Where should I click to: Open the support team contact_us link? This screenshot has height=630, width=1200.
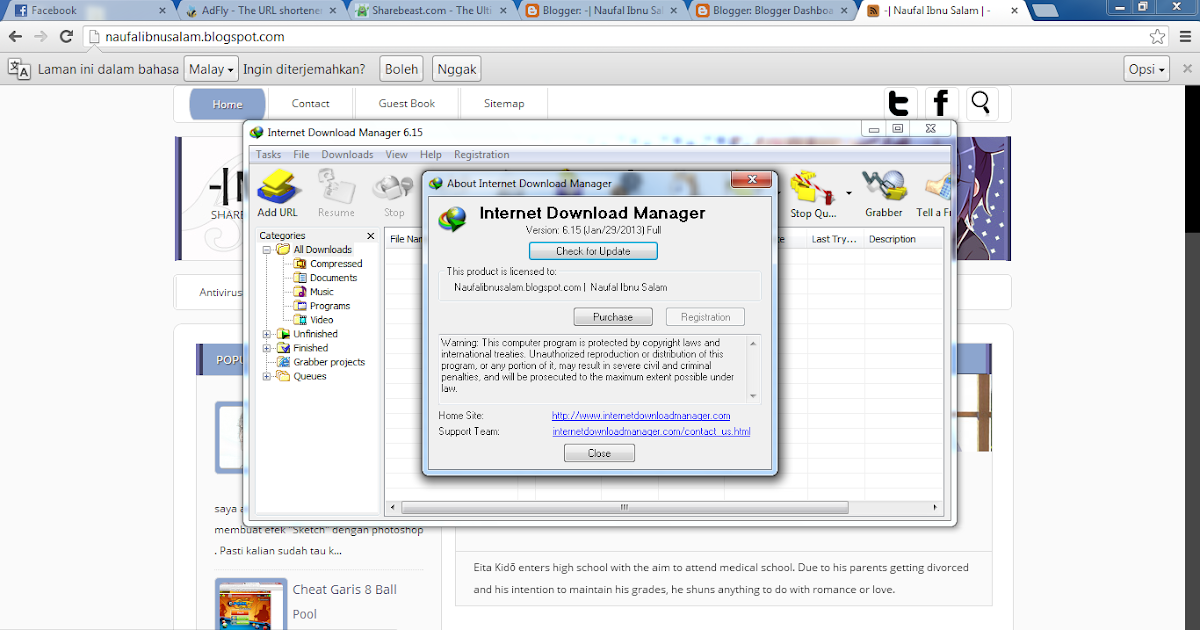click(x=651, y=431)
